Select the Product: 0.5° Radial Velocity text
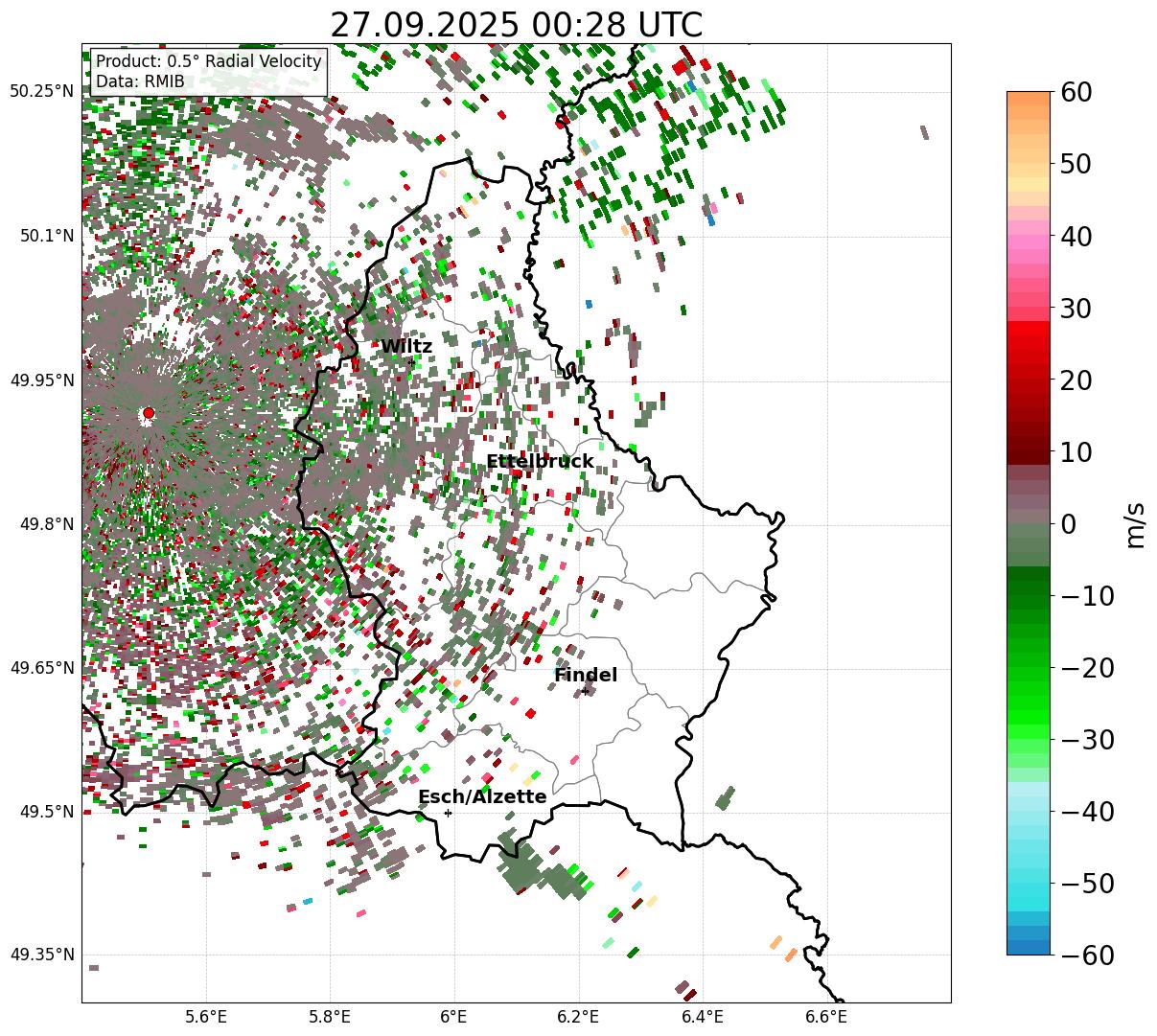The width and height of the screenshot is (1157, 1036). 209,61
